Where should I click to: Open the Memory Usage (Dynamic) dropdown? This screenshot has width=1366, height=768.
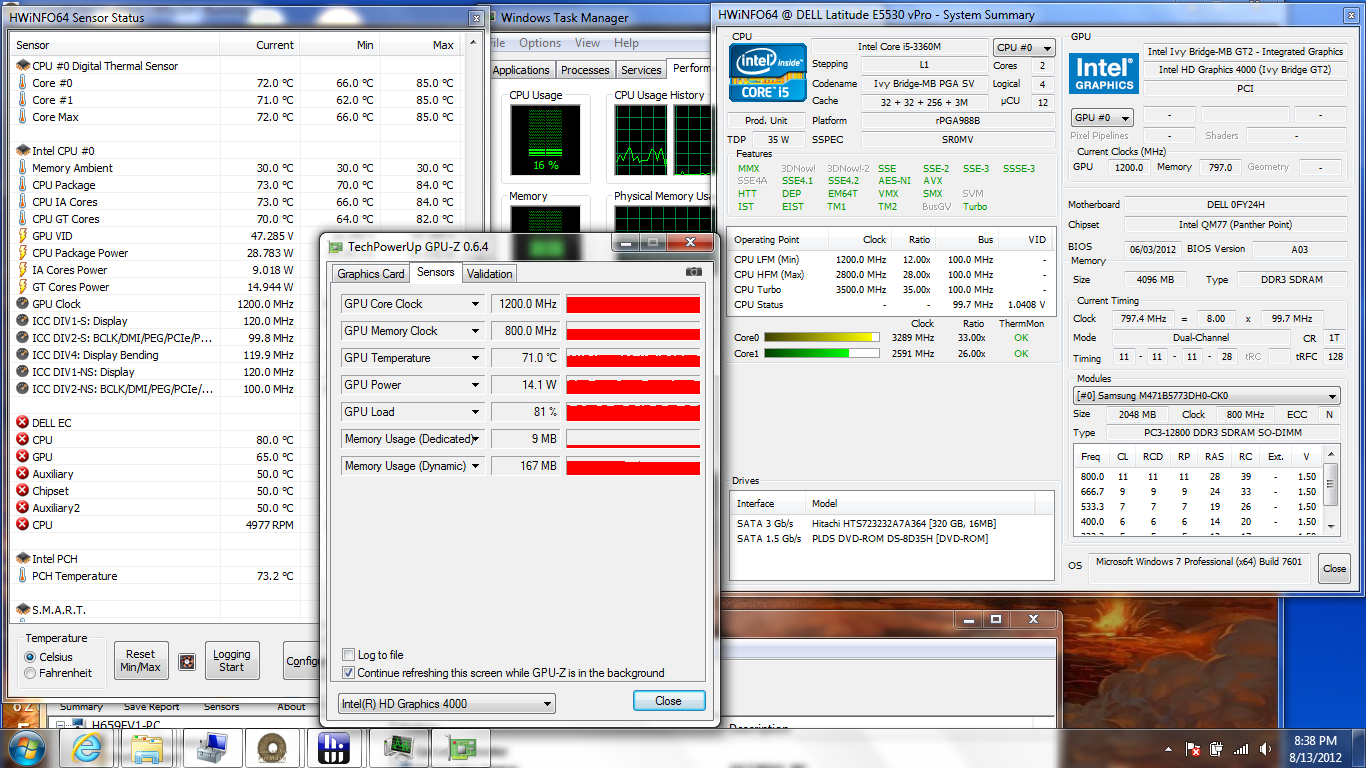point(476,466)
